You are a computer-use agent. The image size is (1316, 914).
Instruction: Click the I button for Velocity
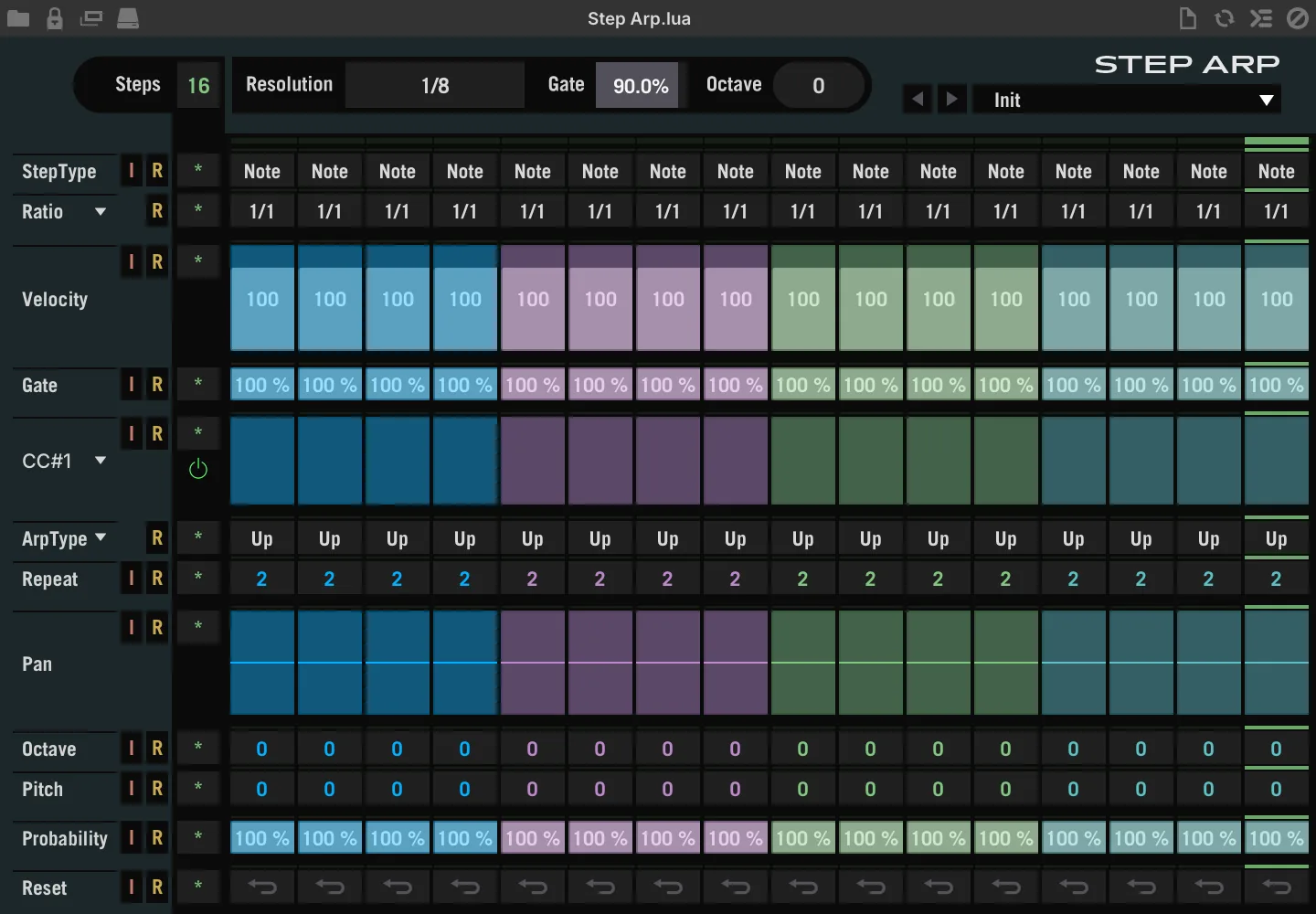click(x=132, y=262)
